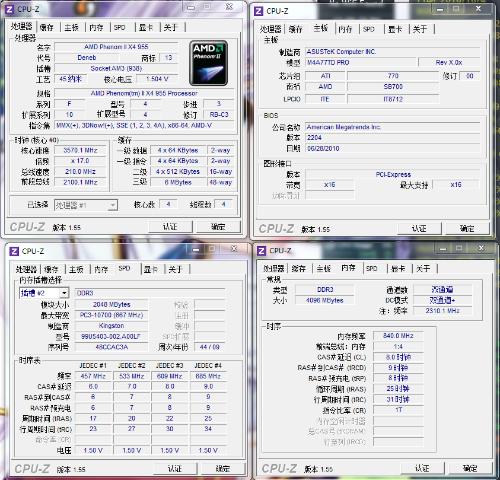Click the BIOS vendor 'American Megatrends Inc.'
Screen dimensions: 500x480
click(x=393, y=127)
